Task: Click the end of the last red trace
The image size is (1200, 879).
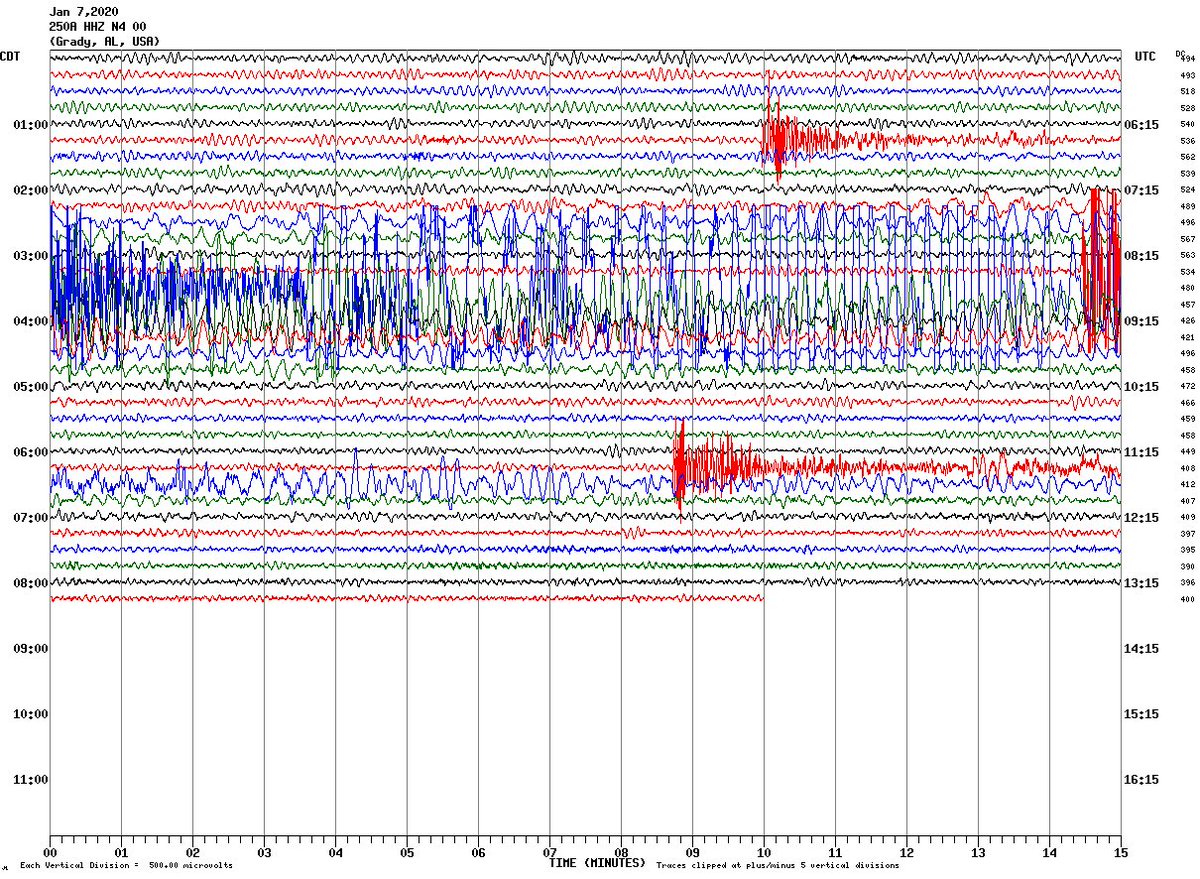Action: (x=762, y=598)
